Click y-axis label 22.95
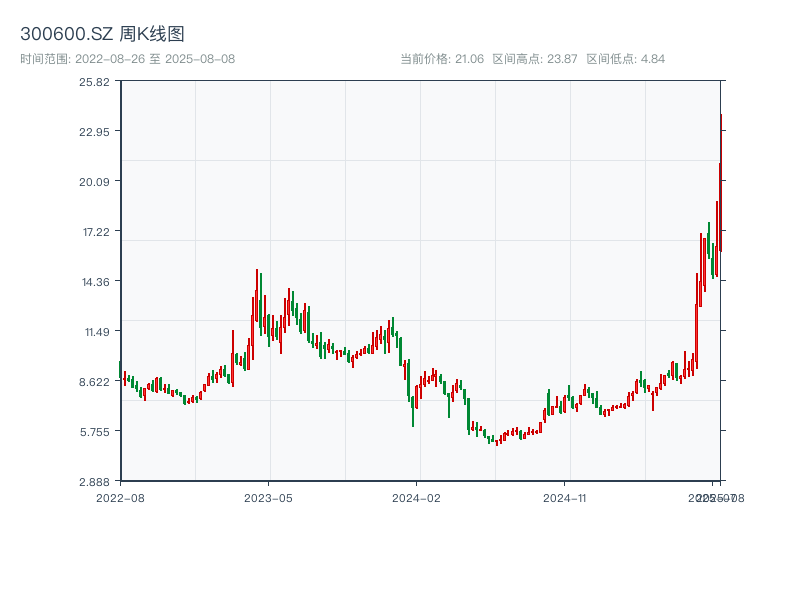 tap(94, 132)
